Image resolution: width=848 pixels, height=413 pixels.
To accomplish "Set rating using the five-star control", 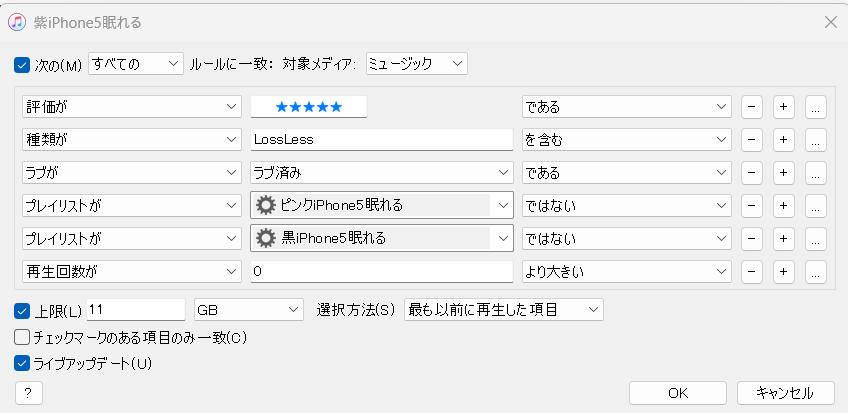I will click(x=308, y=106).
